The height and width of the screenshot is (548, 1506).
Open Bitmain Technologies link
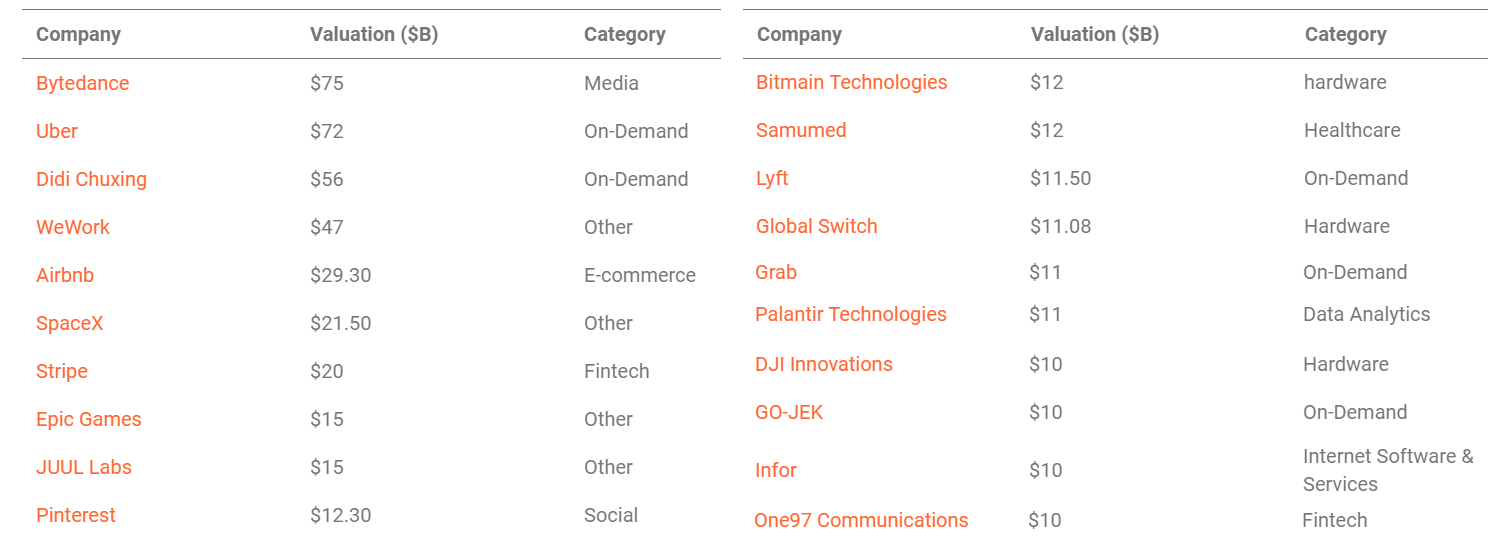click(x=851, y=82)
